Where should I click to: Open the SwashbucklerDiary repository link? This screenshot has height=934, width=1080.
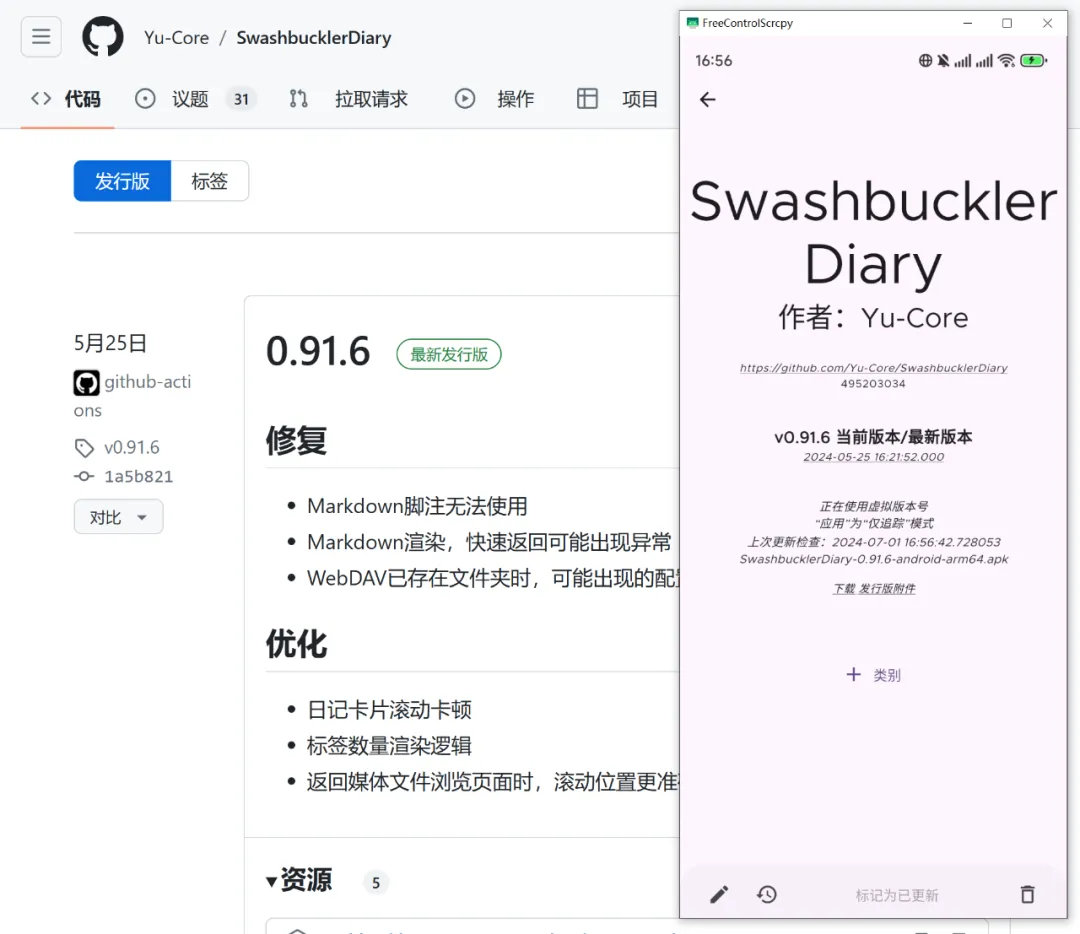click(313, 38)
